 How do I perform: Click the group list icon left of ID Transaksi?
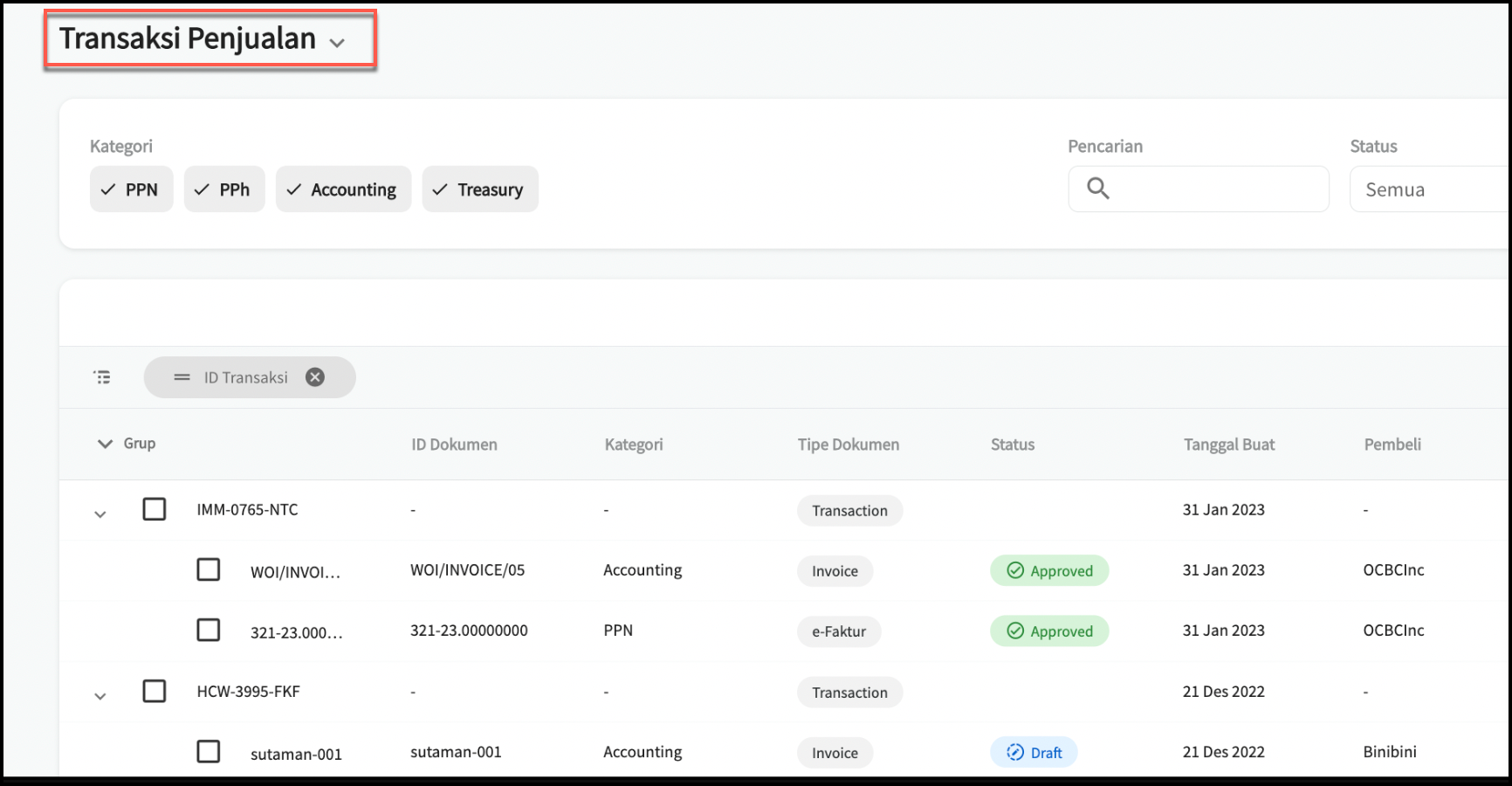tap(102, 377)
